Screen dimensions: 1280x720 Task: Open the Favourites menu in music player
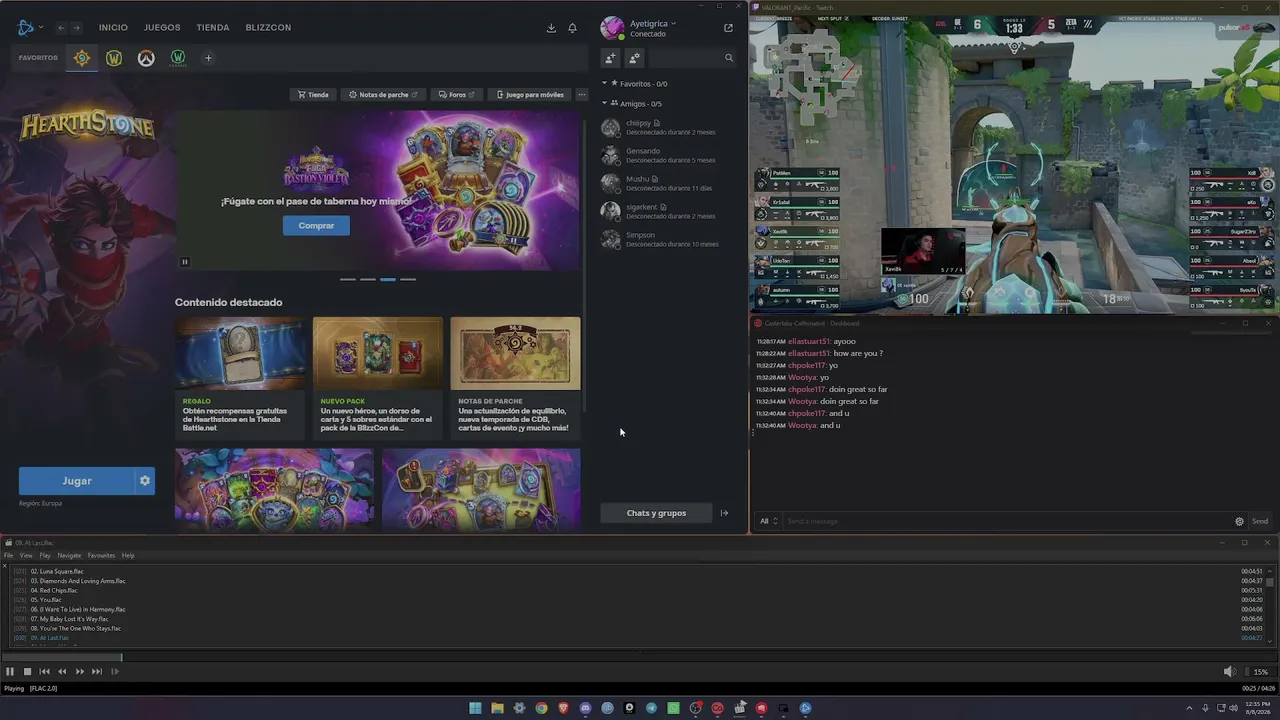(x=101, y=556)
